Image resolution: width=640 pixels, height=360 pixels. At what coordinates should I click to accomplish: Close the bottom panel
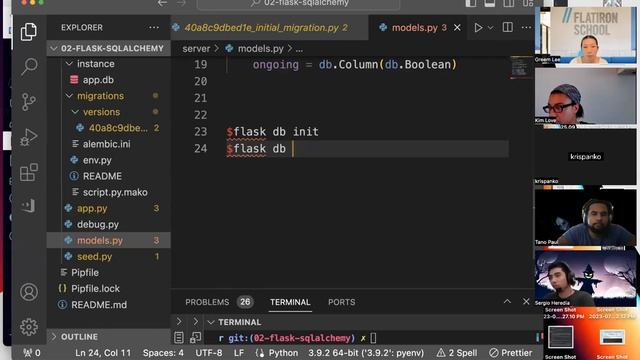point(526,302)
